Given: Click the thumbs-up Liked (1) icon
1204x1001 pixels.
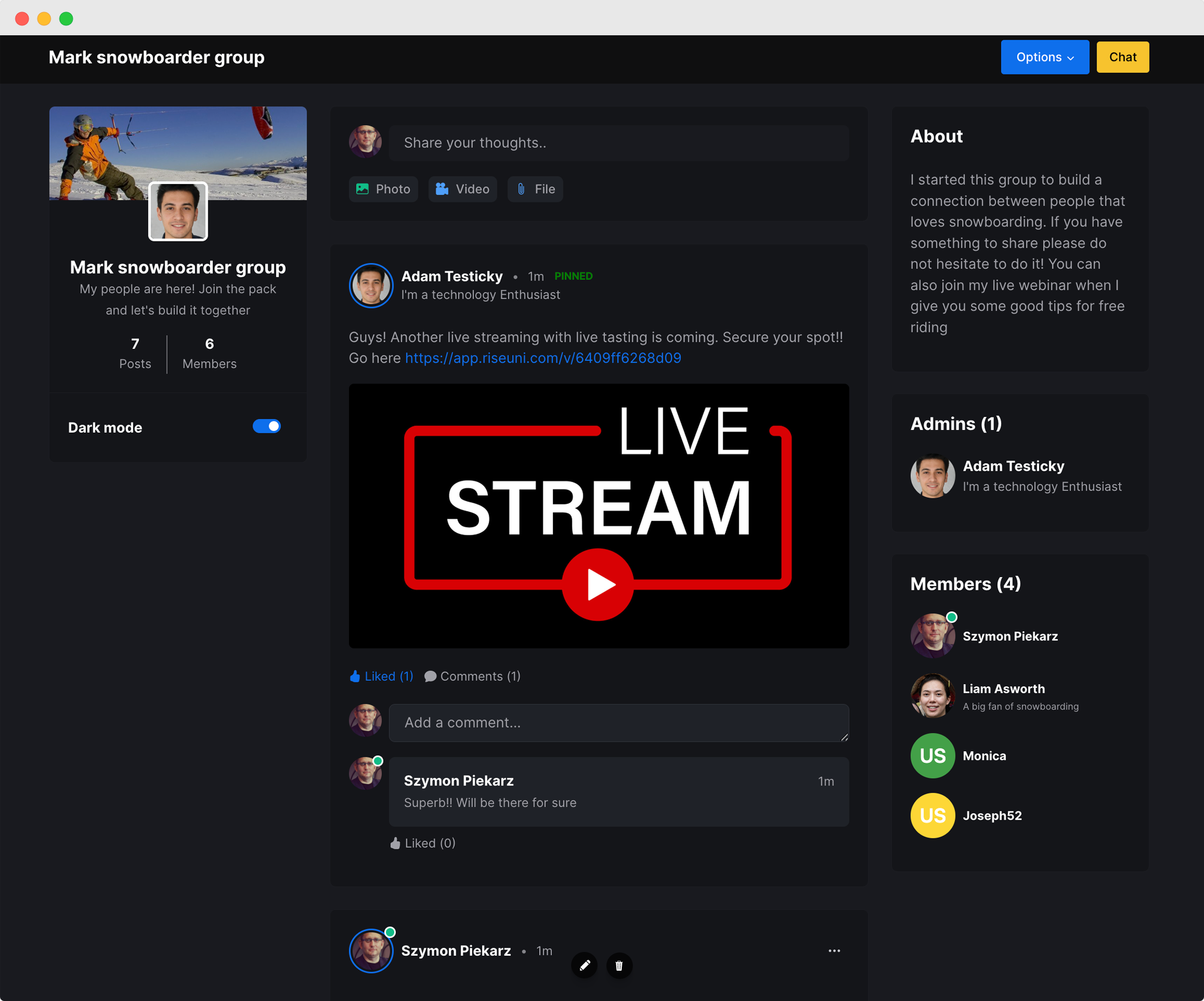Looking at the screenshot, I should click(x=355, y=676).
